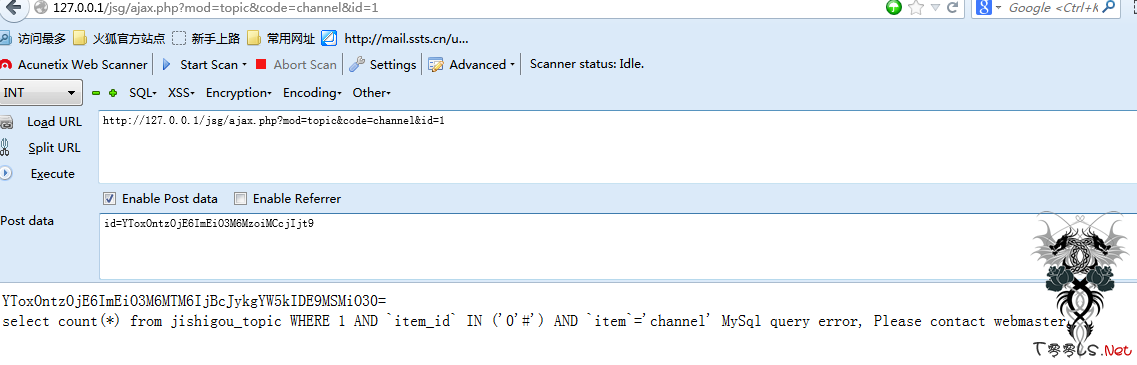
Task: Open the Other menu
Action: pyautogui.click(x=371, y=93)
